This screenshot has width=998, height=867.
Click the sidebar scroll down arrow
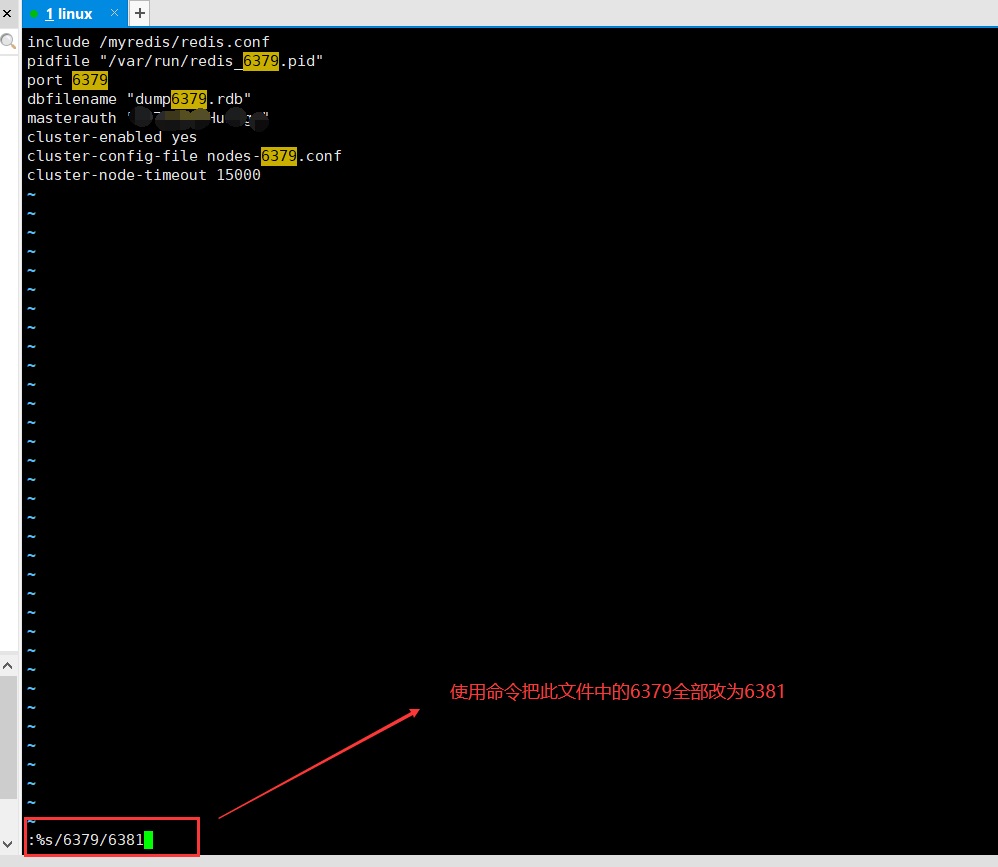8,844
